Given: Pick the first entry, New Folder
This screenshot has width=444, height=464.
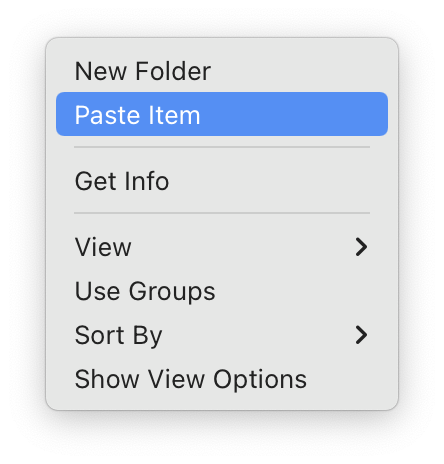Looking at the screenshot, I should 222,71.
